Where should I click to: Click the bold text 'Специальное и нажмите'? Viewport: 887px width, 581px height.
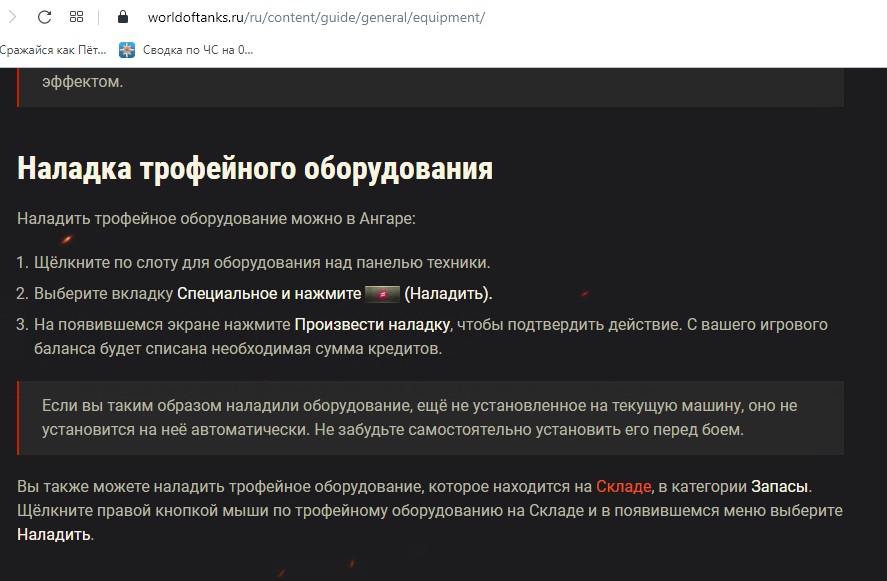tap(269, 294)
